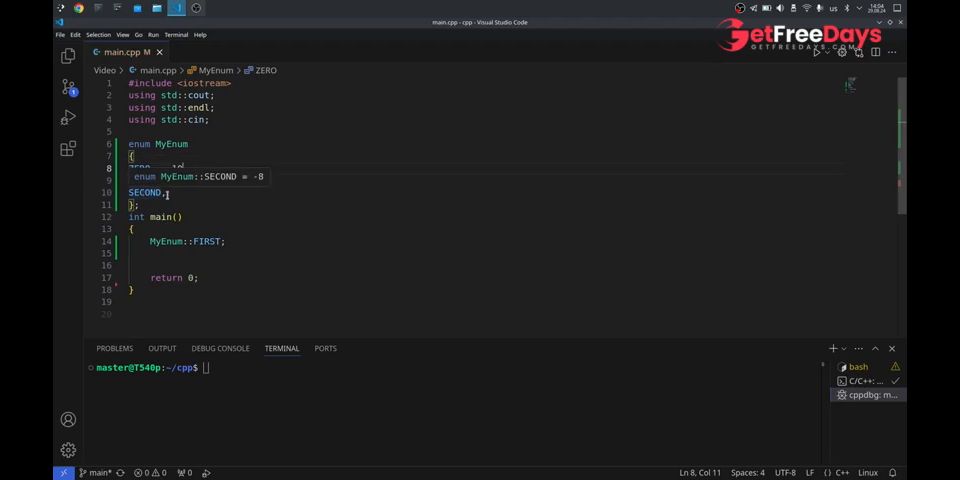
Task: Open the ZERO breadcrumb symbol dropdown
Action: [260, 70]
